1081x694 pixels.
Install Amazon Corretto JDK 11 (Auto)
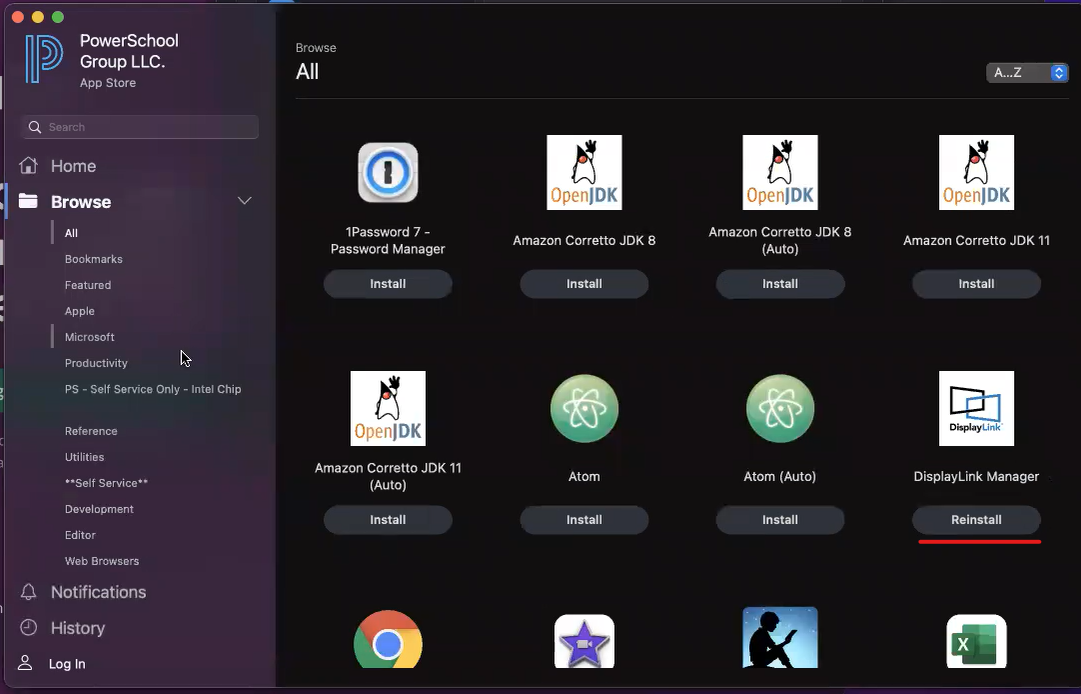pyautogui.click(x=387, y=520)
